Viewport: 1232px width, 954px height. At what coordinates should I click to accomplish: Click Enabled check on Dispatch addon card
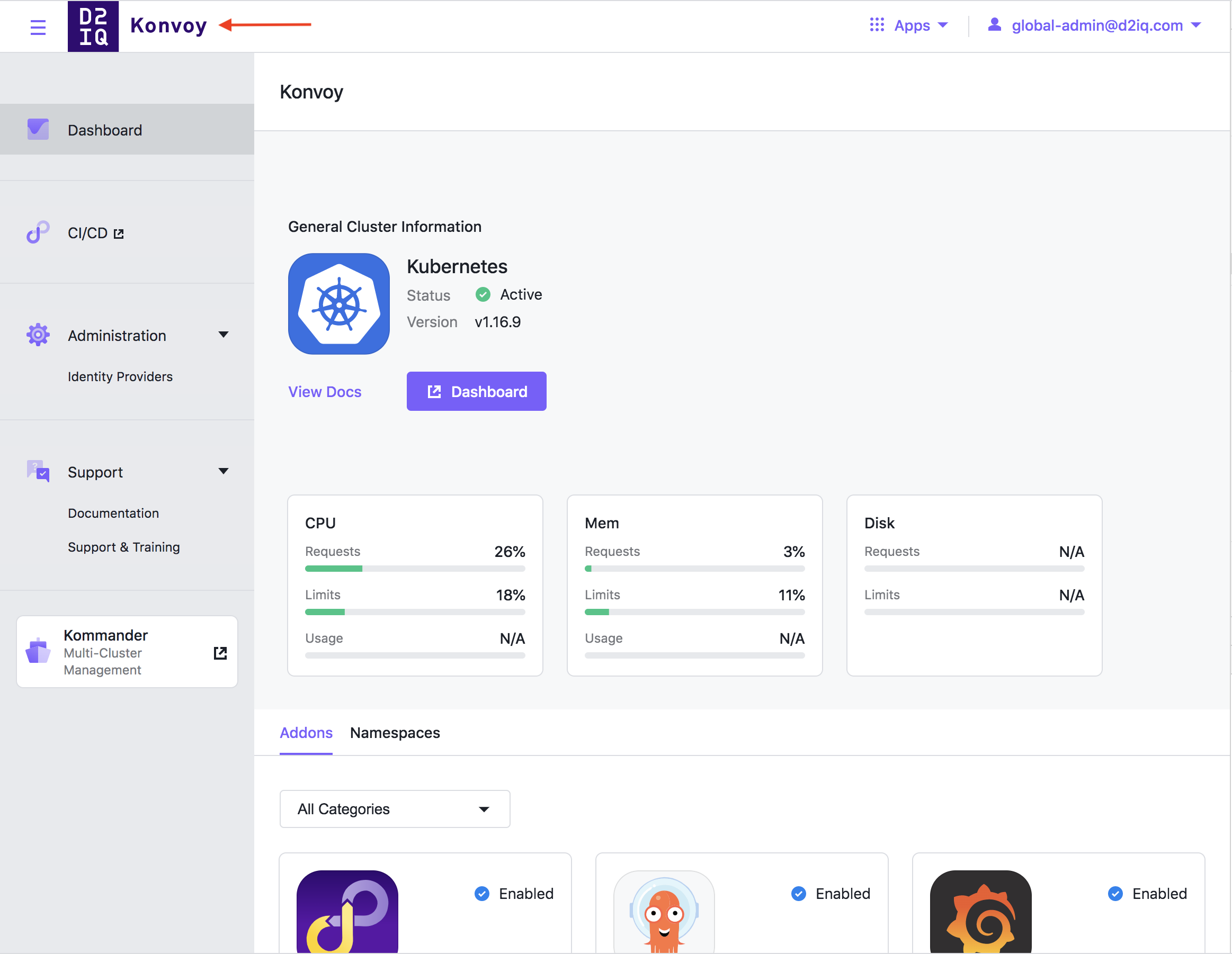coord(482,894)
